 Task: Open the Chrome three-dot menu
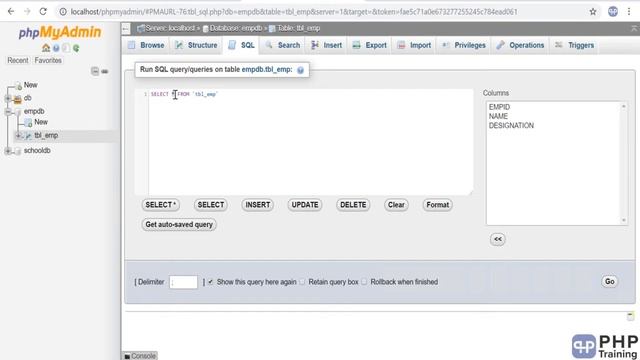[x=629, y=11]
